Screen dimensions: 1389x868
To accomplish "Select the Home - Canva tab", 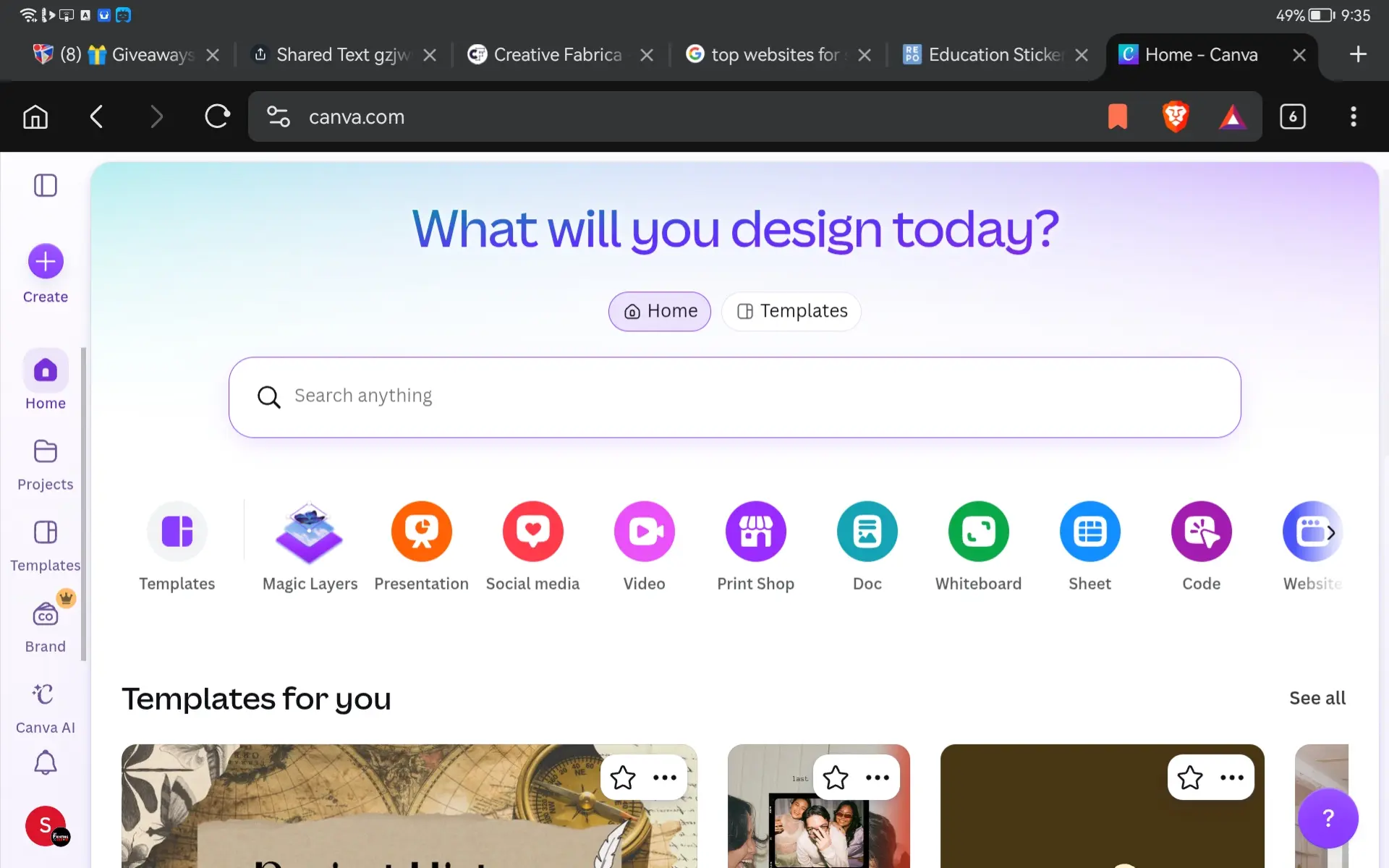I will click(1201, 54).
